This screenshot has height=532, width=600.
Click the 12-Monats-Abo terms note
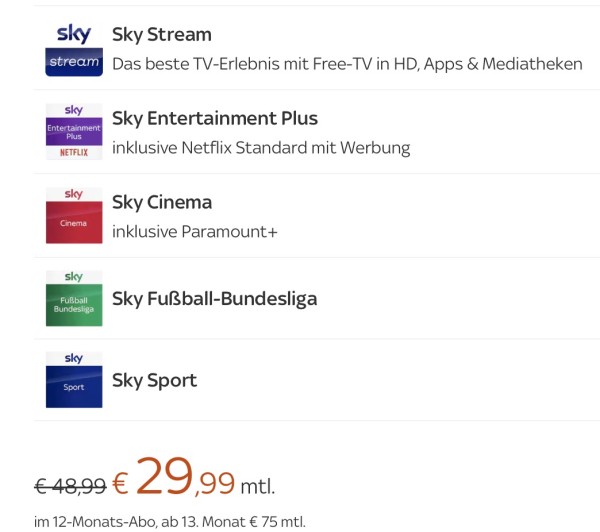(x=170, y=521)
